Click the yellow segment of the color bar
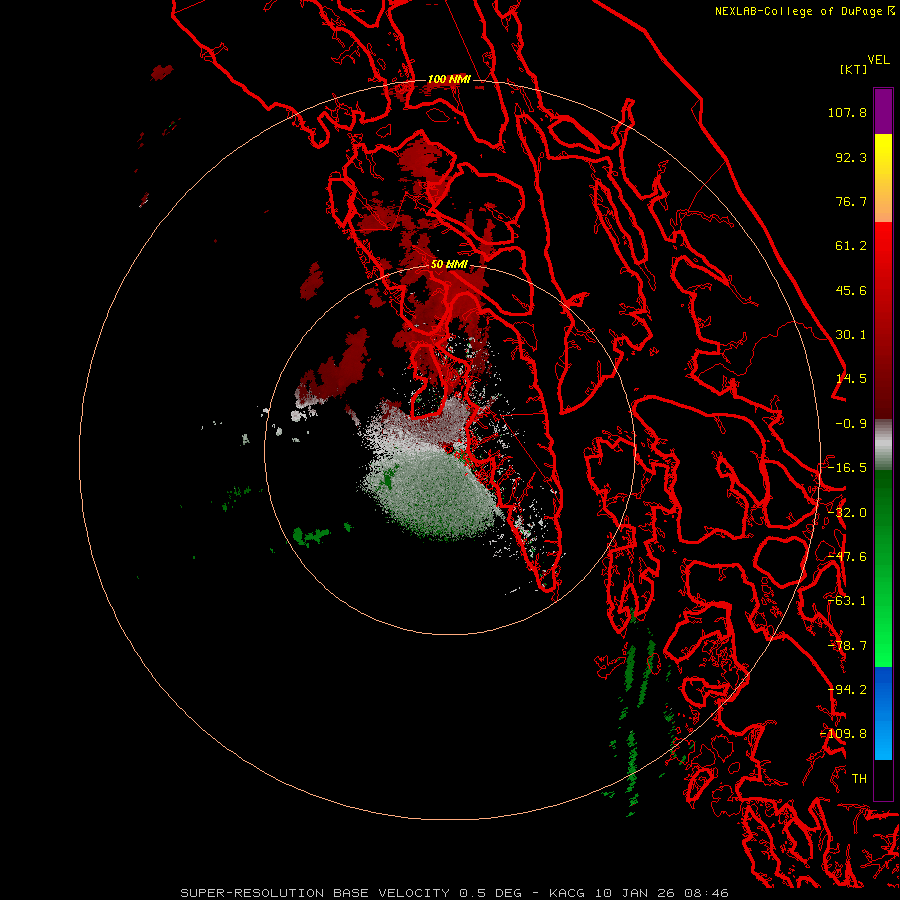This screenshot has width=900, height=900. [883, 178]
